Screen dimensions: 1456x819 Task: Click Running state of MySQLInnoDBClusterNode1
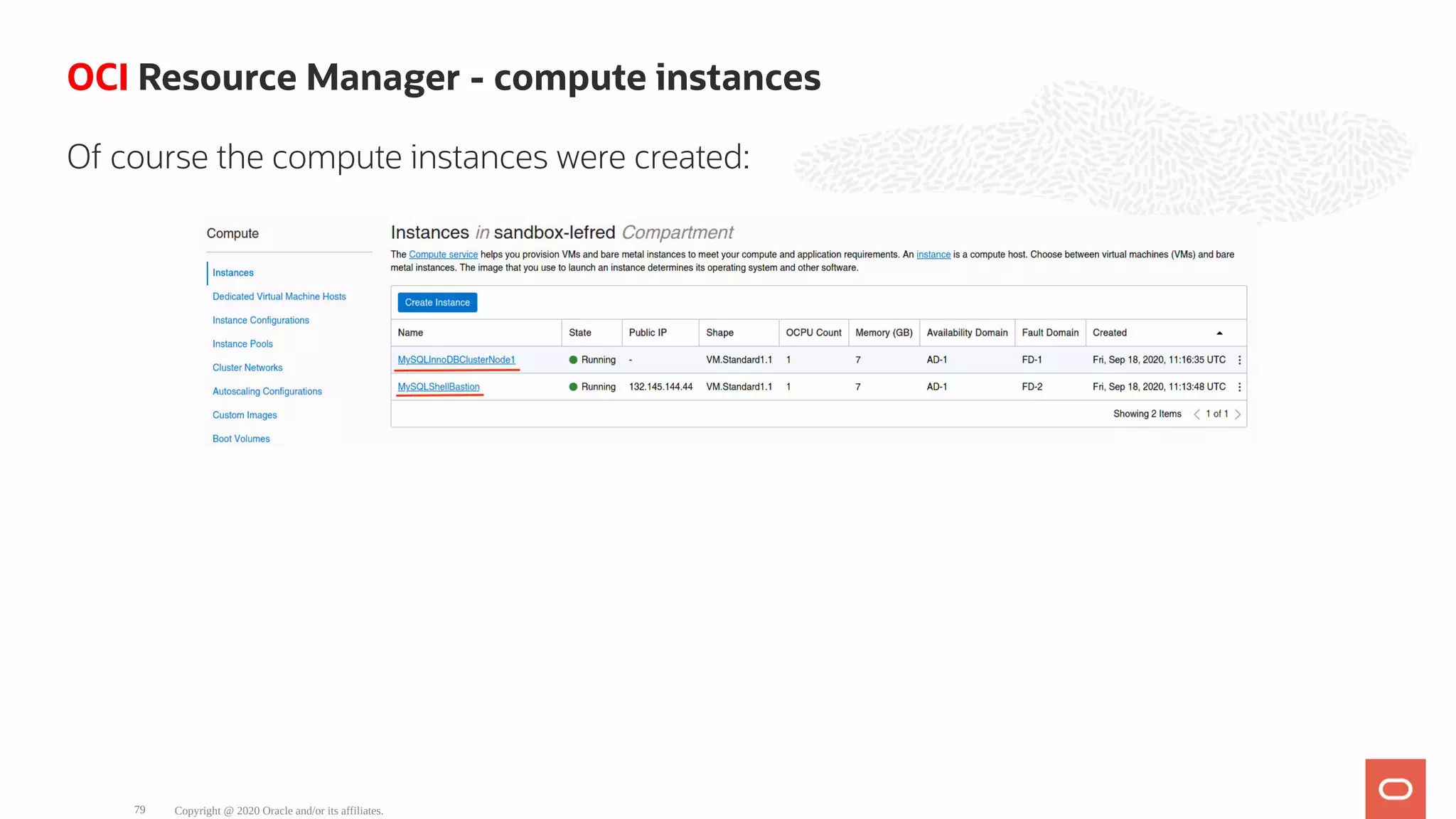[x=592, y=360]
